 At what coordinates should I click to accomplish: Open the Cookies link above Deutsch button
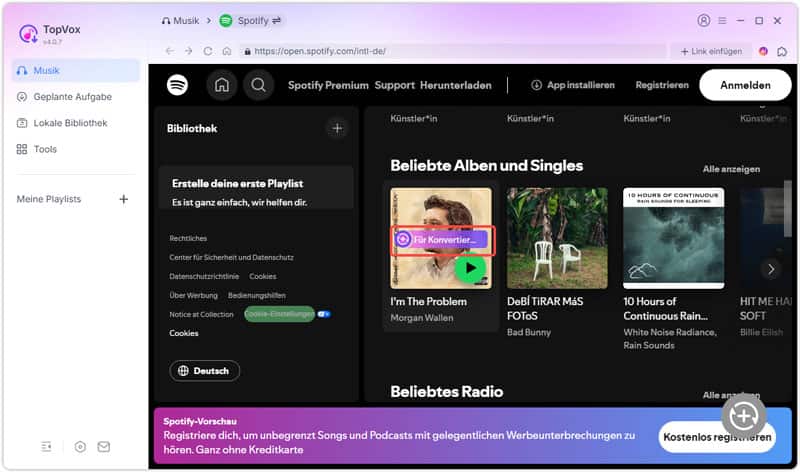(x=184, y=333)
